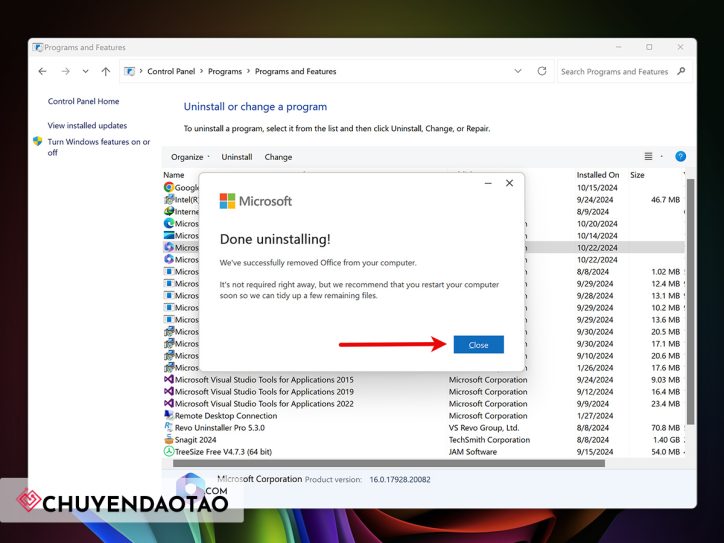This screenshot has height=543, width=724.
Task: Sort by the Name column header
Action: 174,175
